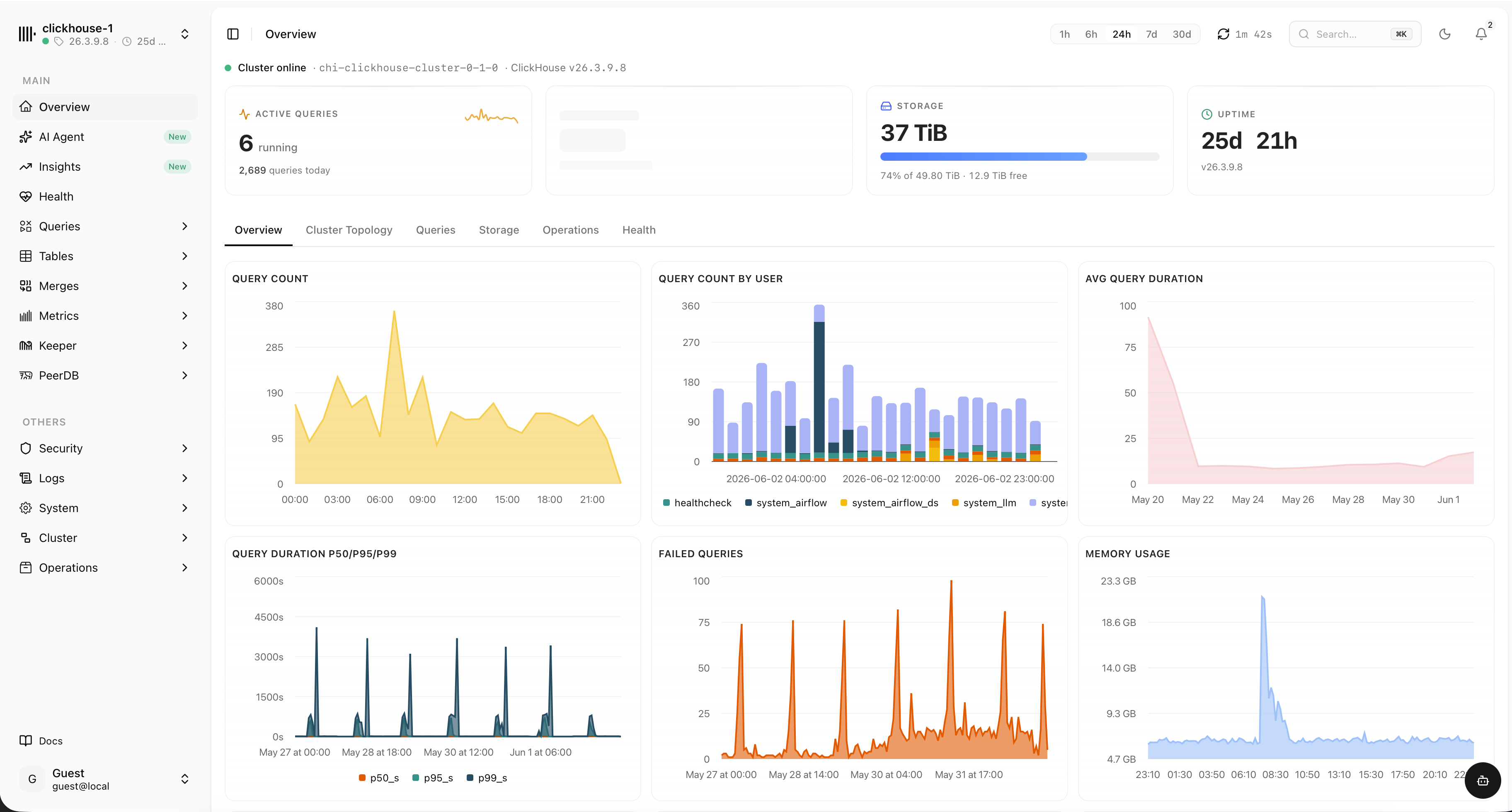Click the Logs icon in sidebar
This screenshot has height=812, width=1512.
[26, 478]
